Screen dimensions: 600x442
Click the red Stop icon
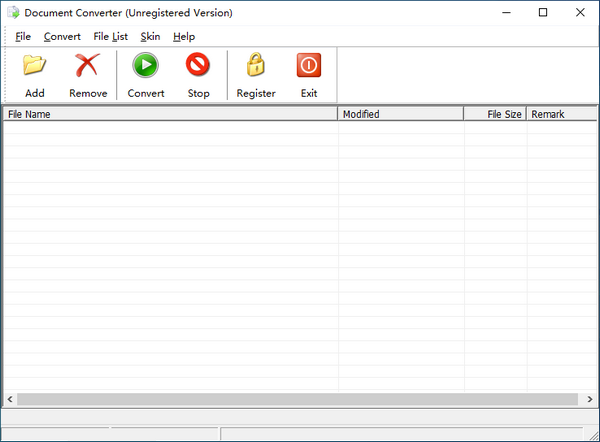point(198,66)
